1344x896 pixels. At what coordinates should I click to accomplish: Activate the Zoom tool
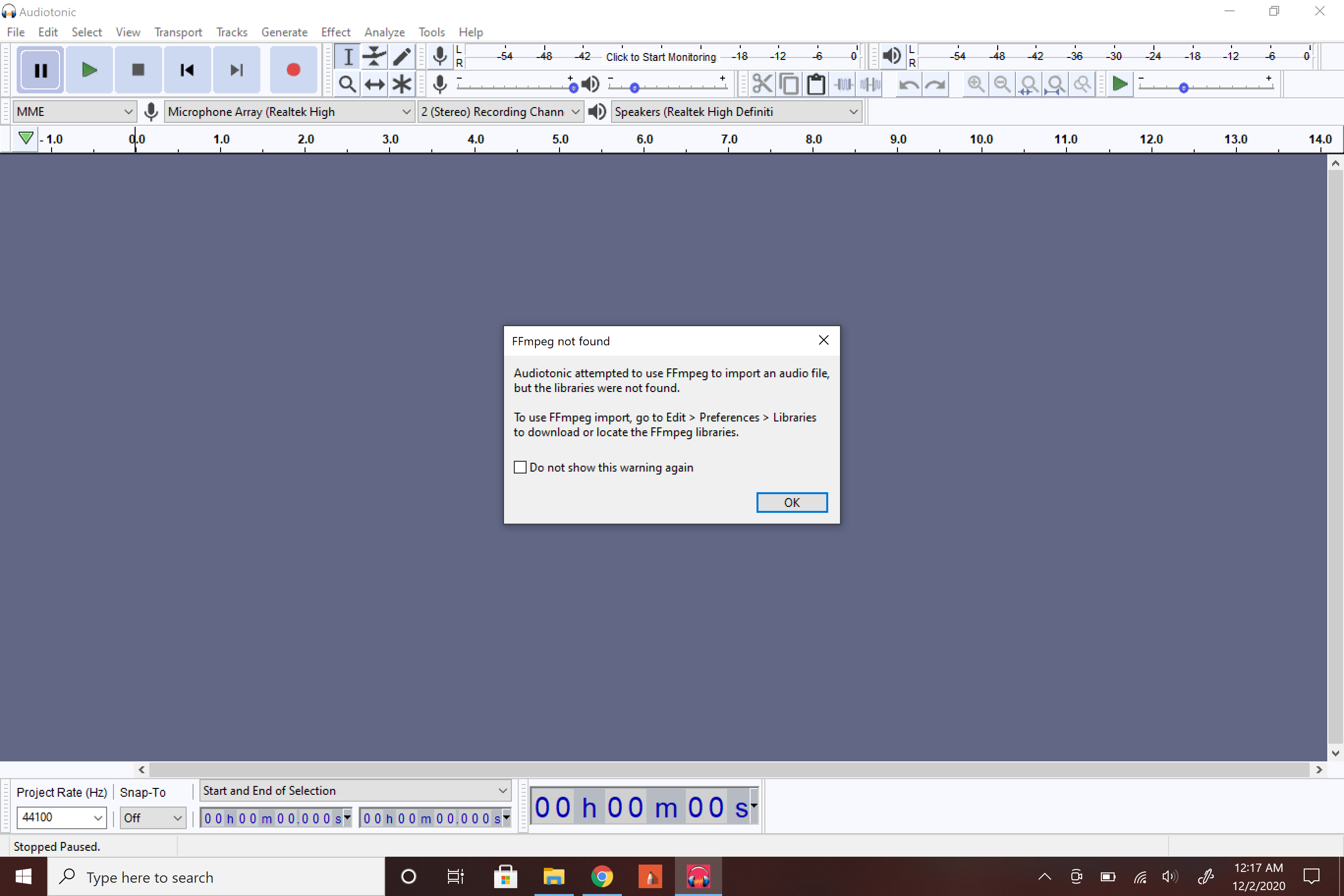coord(347,84)
